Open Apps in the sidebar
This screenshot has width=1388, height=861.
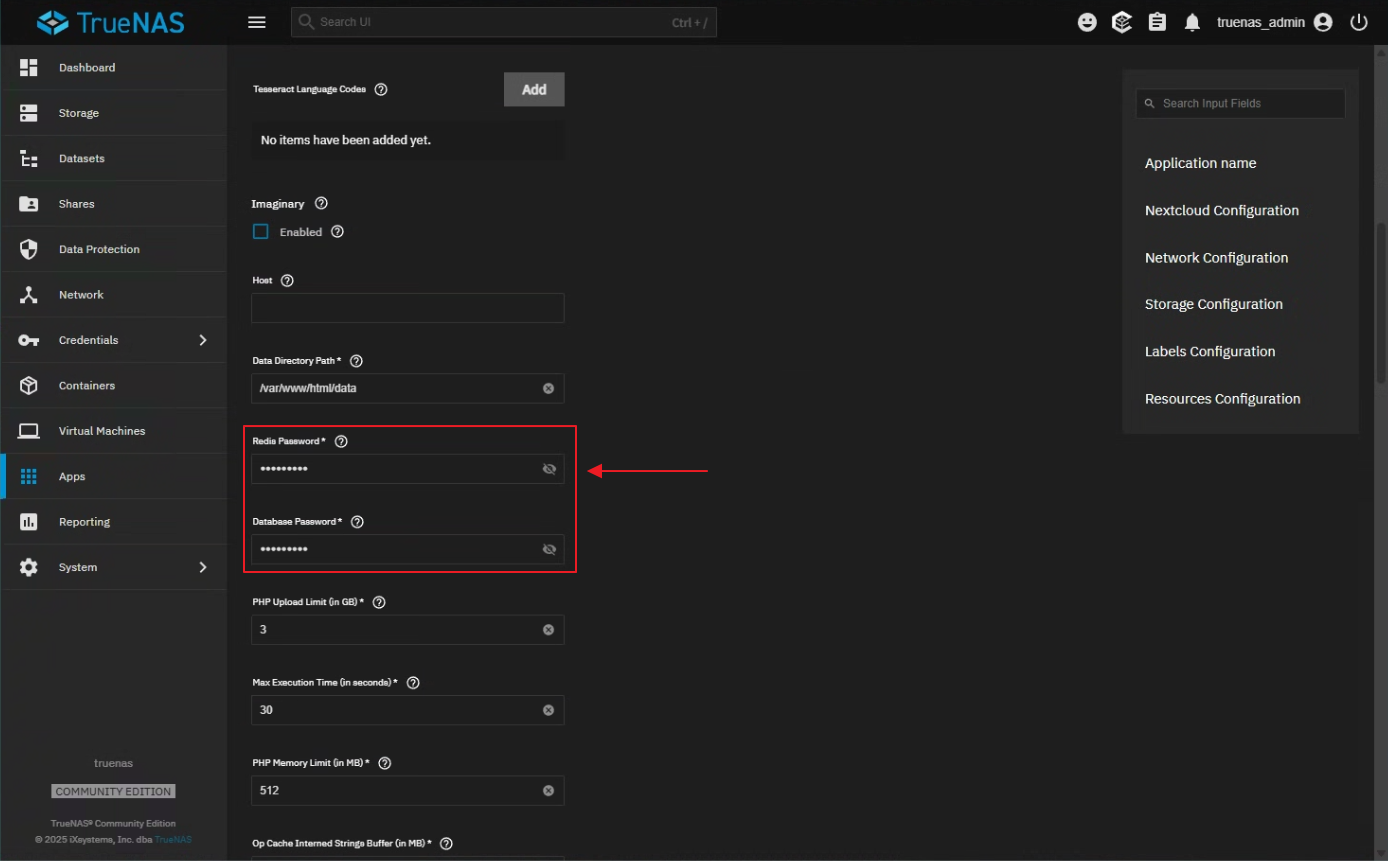114,476
